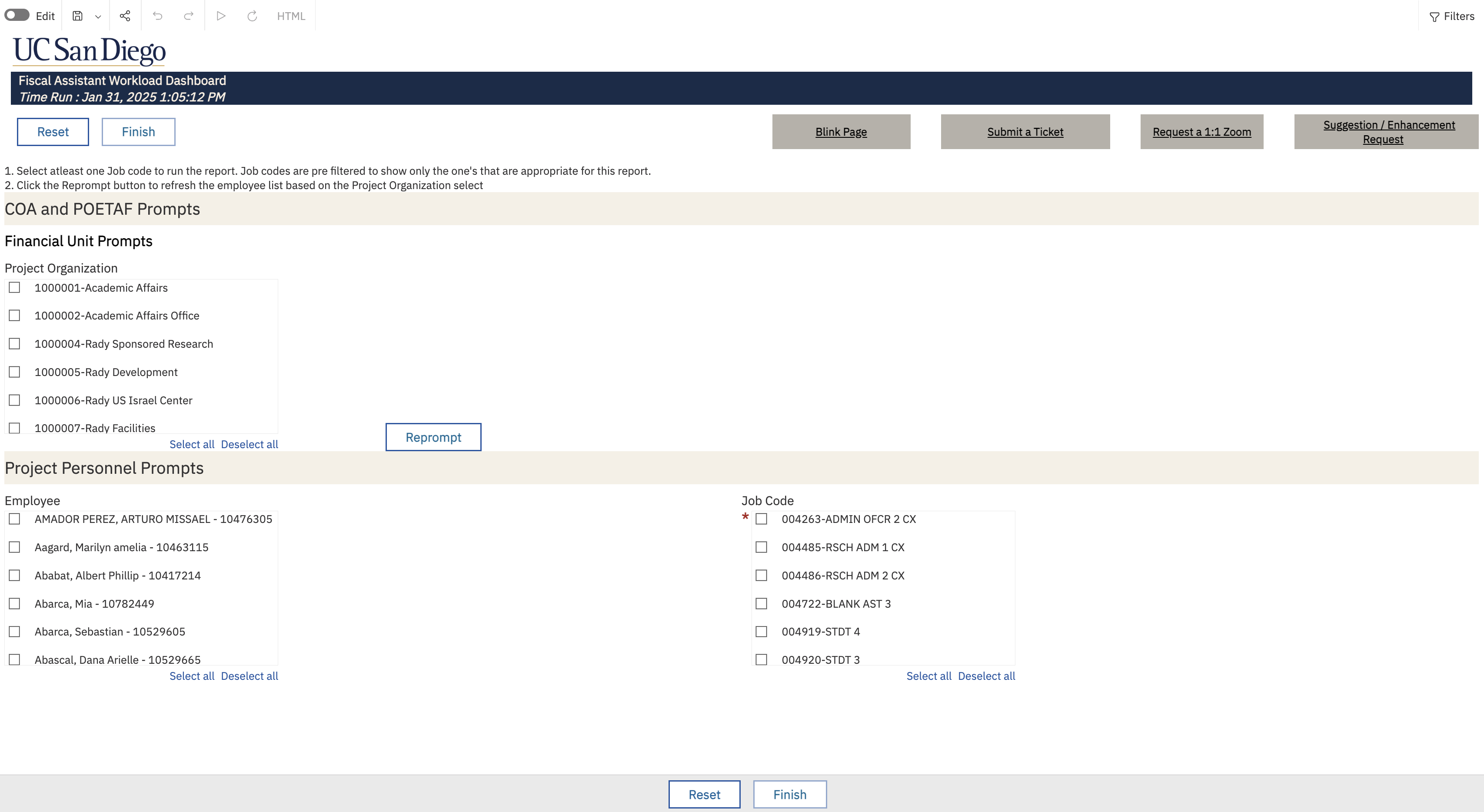Click the Refresh icon

[x=252, y=16]
